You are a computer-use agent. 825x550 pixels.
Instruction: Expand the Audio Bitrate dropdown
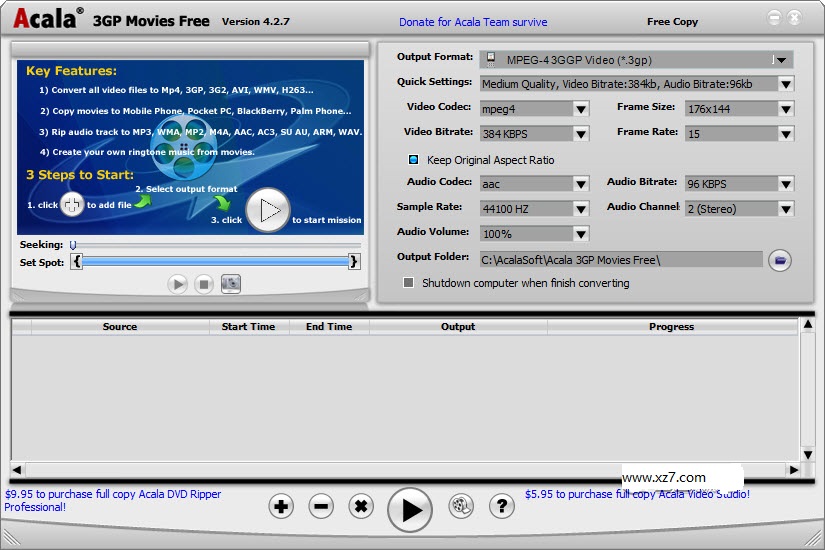pyautogui.click(x=786, y=184)
